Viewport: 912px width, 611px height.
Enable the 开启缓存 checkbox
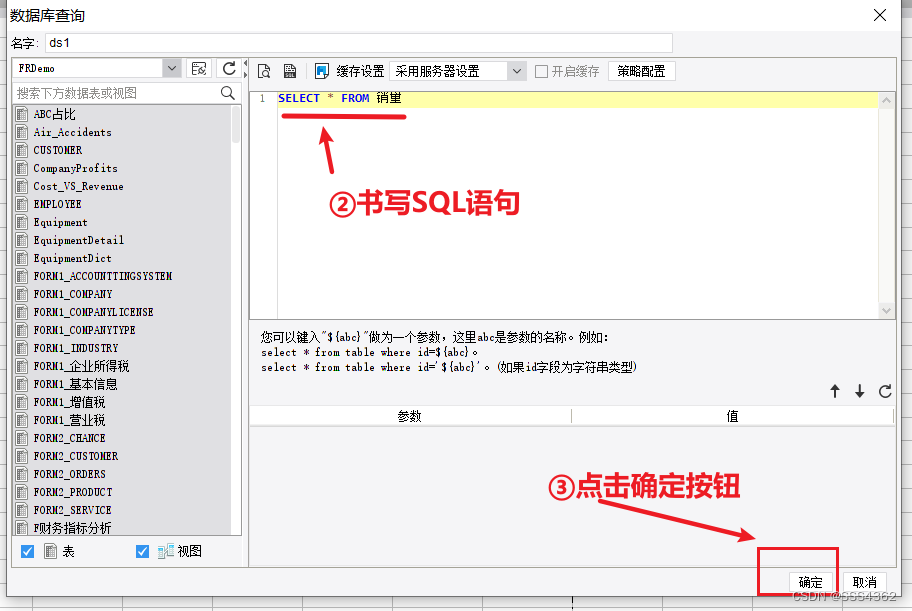(x=542, y=72)
